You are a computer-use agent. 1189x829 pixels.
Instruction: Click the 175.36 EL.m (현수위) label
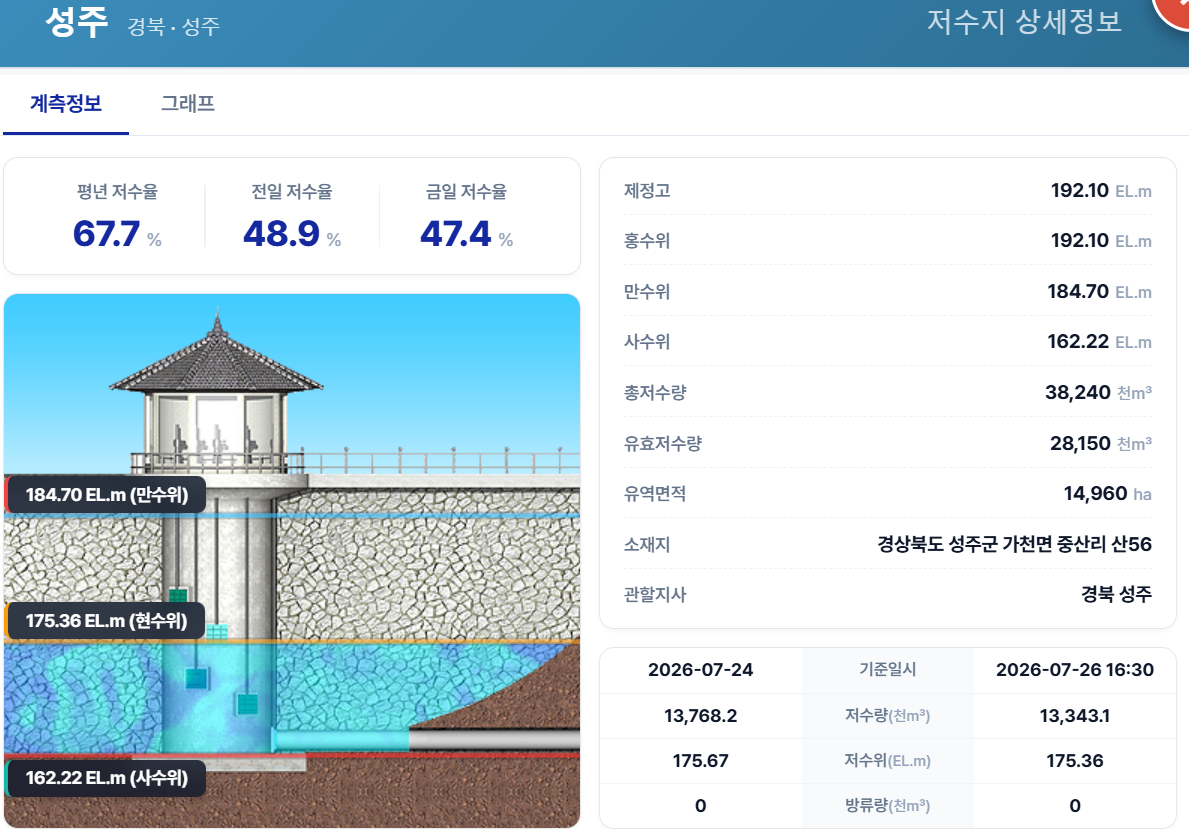[106, 620]
